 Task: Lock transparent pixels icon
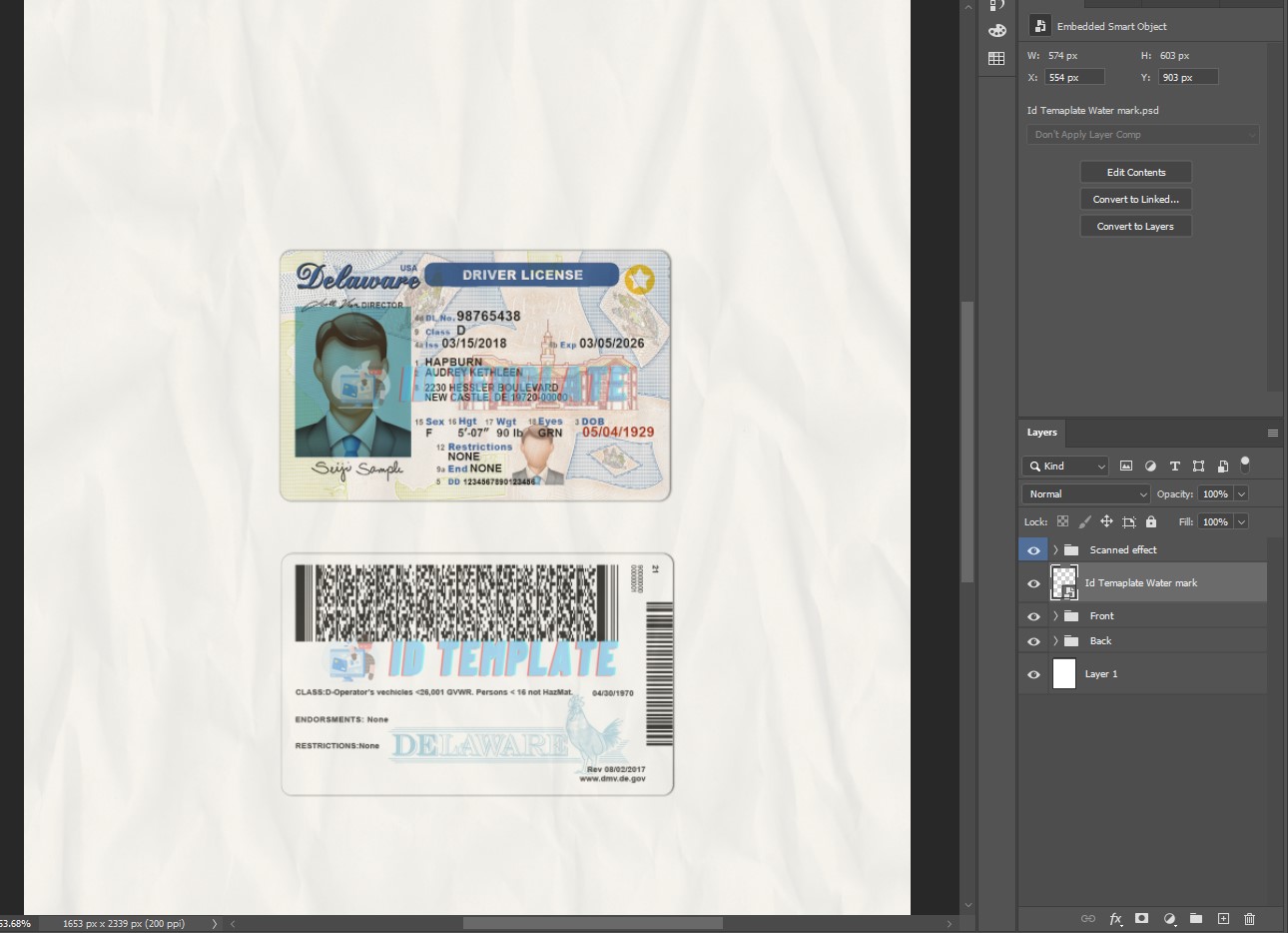(1062, 521)
